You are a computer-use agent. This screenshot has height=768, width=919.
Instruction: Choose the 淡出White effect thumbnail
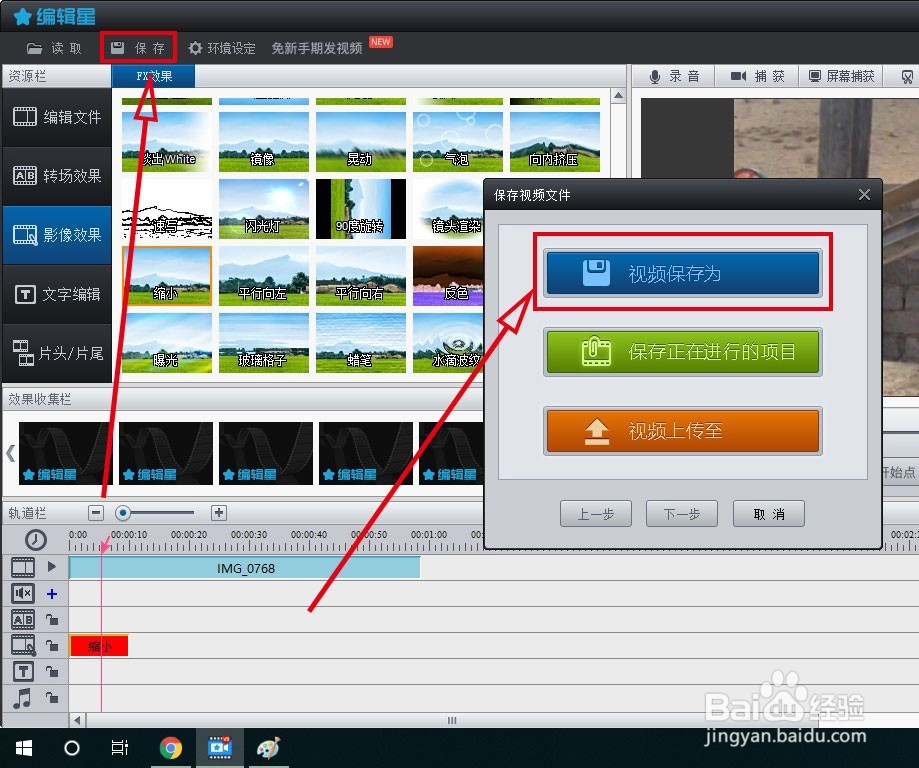(167, 142)
